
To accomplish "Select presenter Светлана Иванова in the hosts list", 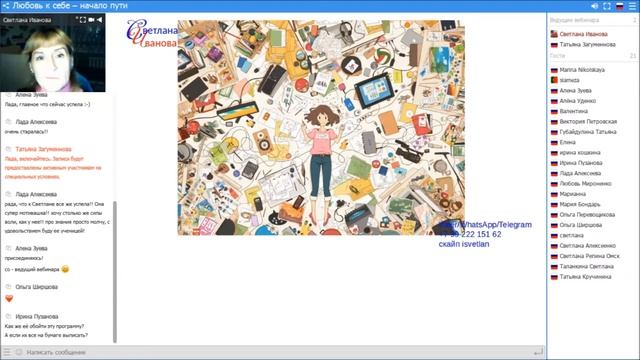I will [583, 34].
